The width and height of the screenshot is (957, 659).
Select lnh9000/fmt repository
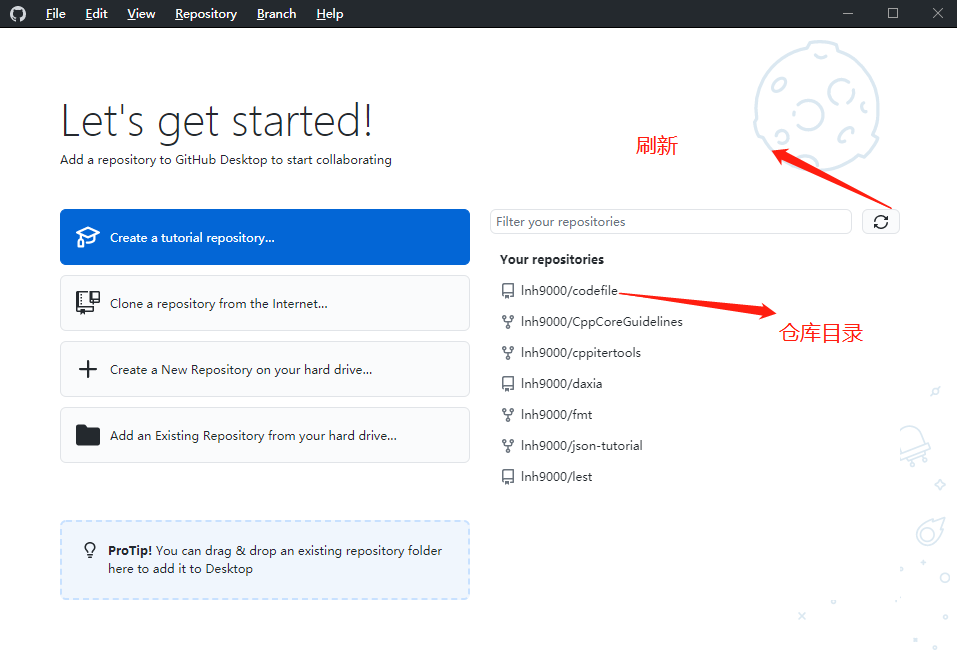[x=556, y=415]
